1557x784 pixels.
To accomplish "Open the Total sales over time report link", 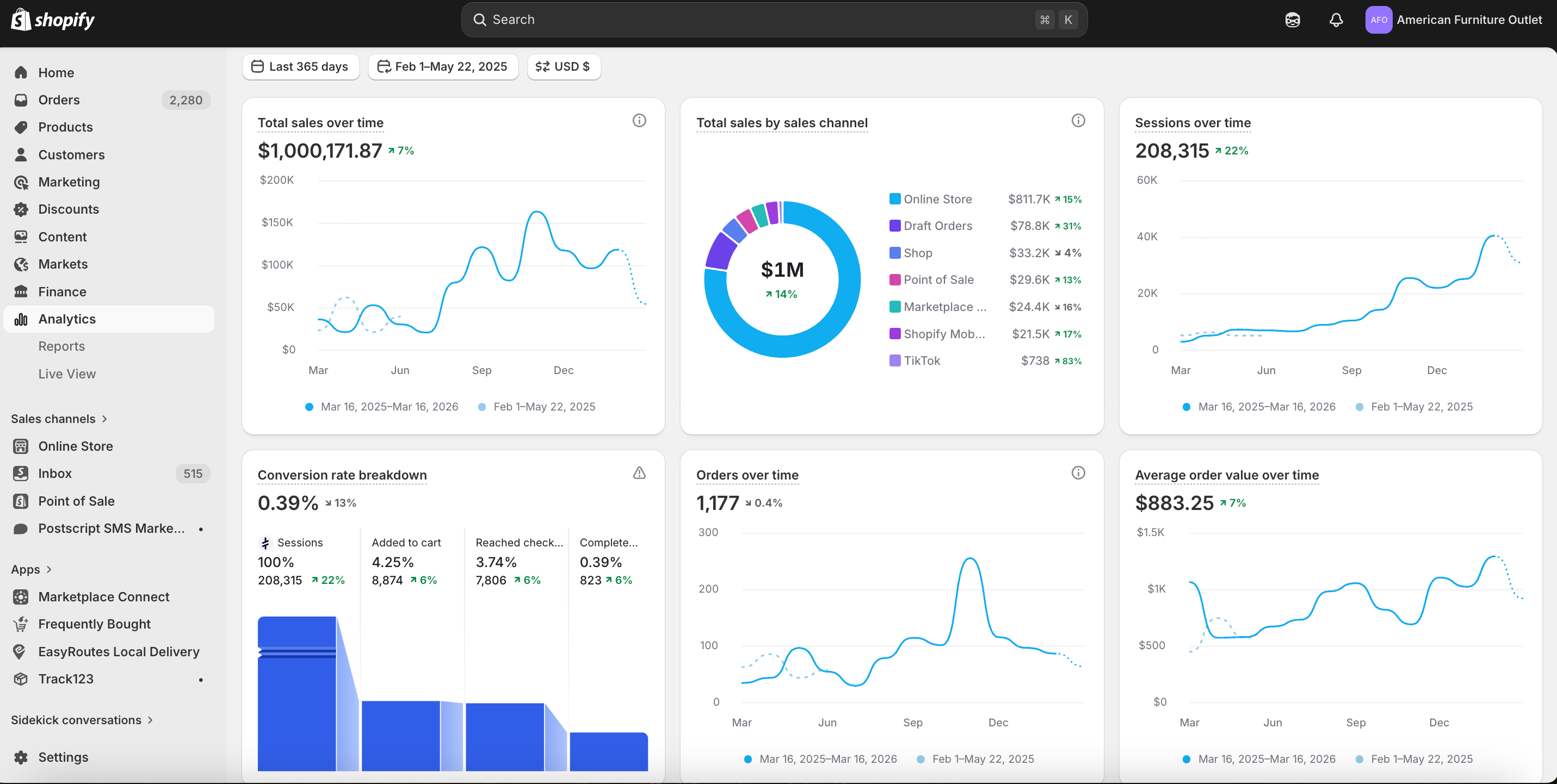I will click(320, 123).
